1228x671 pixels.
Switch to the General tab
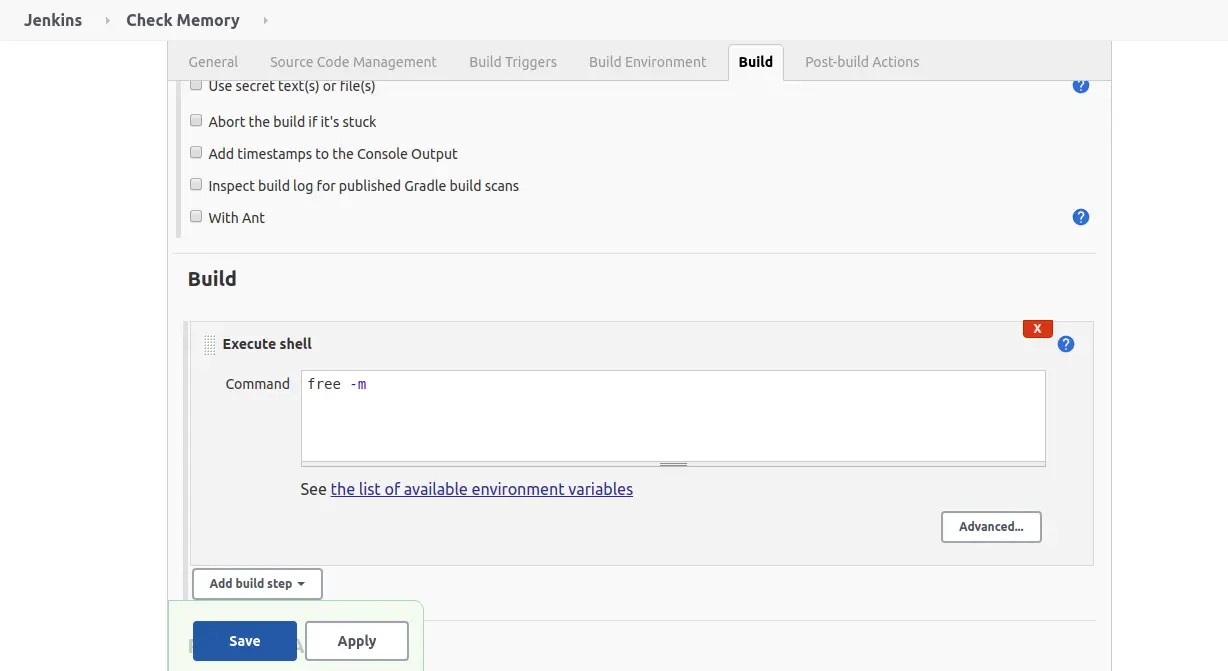tap(213, 62)
